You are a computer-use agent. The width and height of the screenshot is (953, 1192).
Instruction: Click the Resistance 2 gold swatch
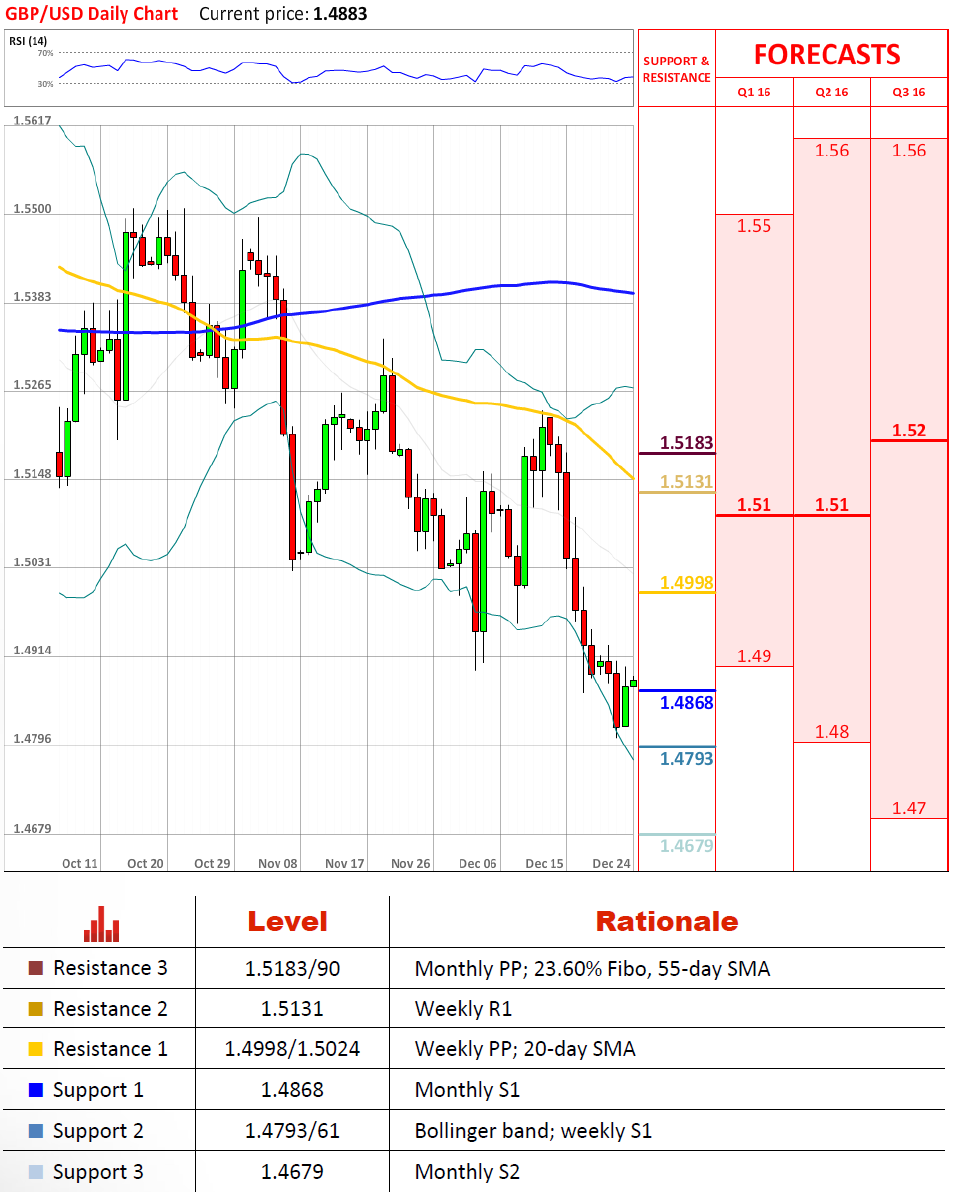(36, 1009)
